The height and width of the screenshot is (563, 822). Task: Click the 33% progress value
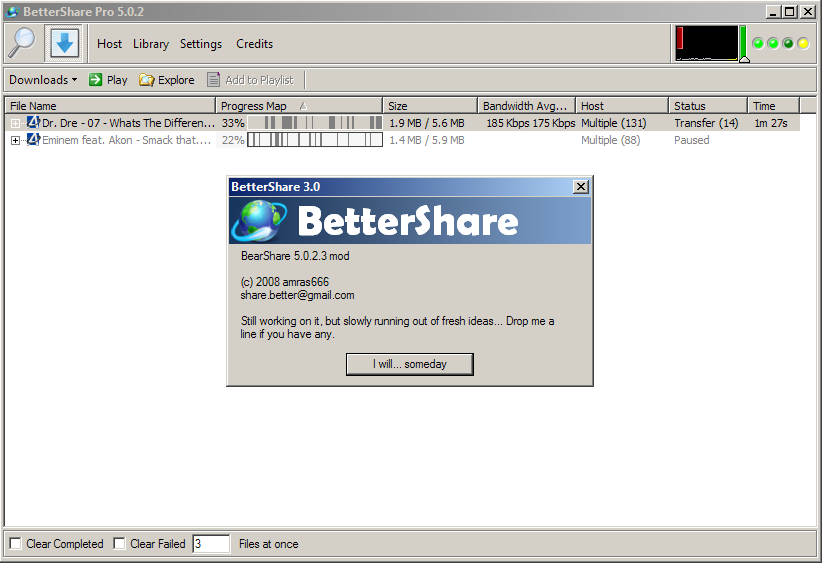tap(233, 123)
